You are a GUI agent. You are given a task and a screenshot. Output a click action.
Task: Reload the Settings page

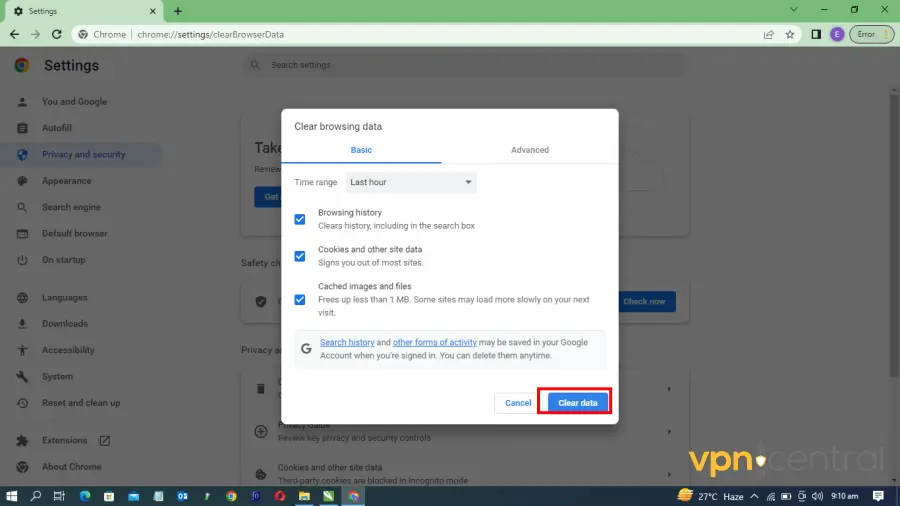[56, 34]
